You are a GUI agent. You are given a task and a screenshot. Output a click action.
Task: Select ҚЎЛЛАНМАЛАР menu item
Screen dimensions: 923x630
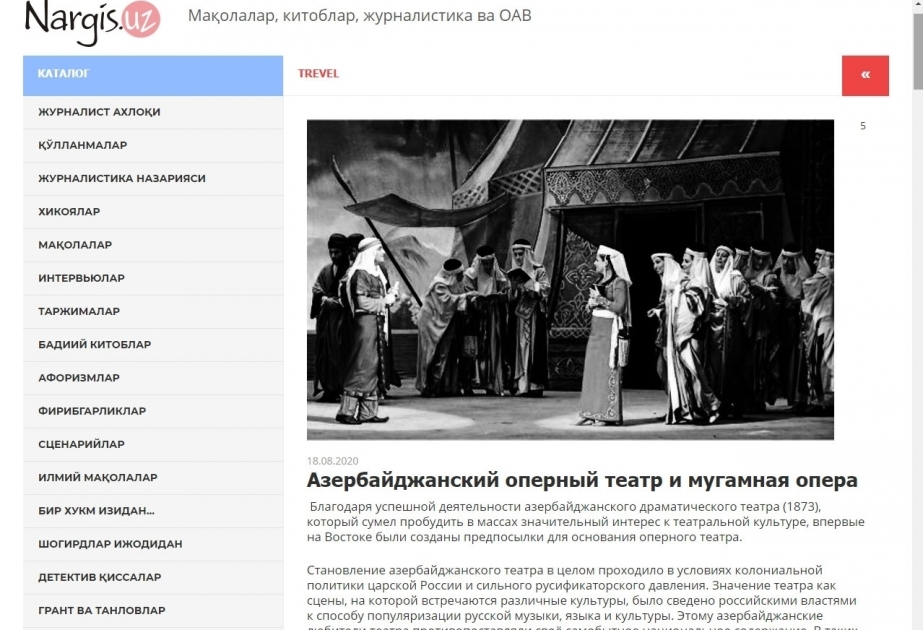click(x=153, y=145)
